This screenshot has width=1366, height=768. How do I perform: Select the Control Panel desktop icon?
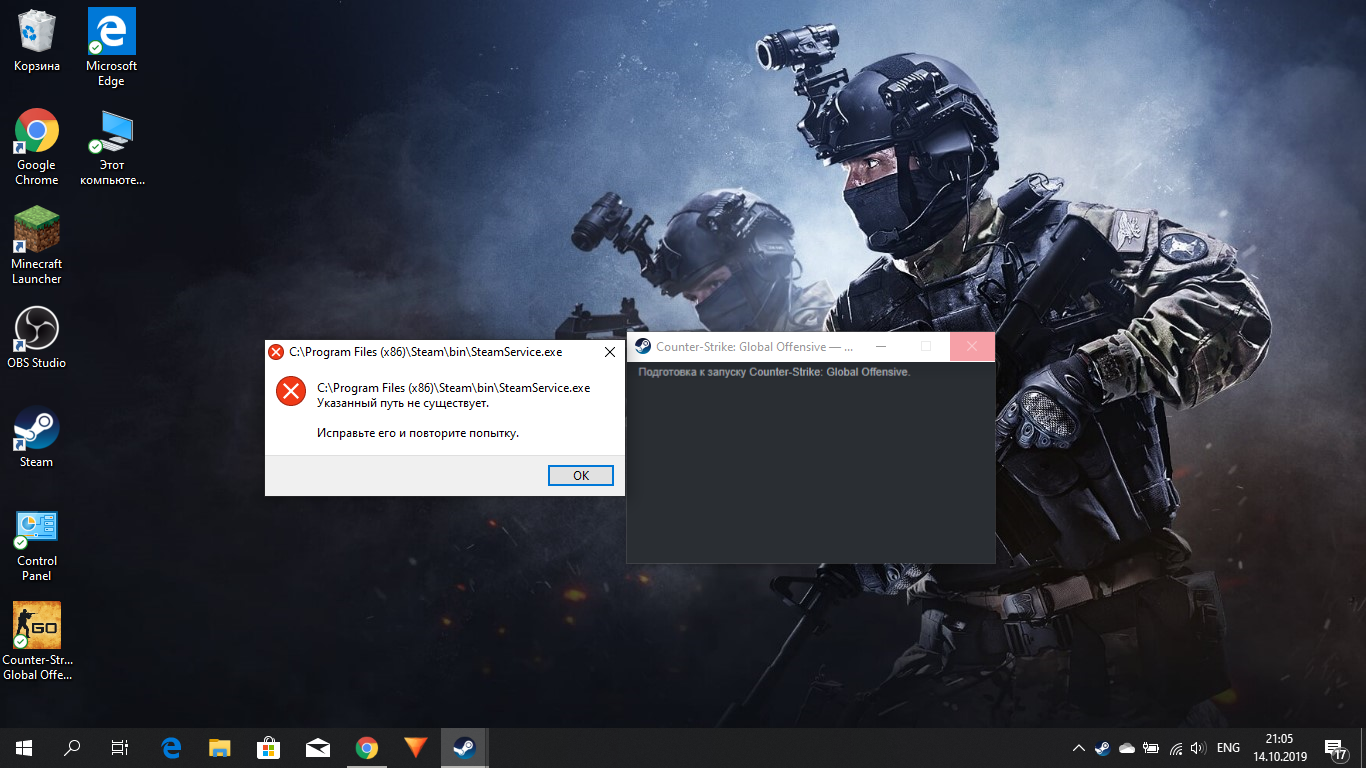pyautogui.click(x=37, y=545)
